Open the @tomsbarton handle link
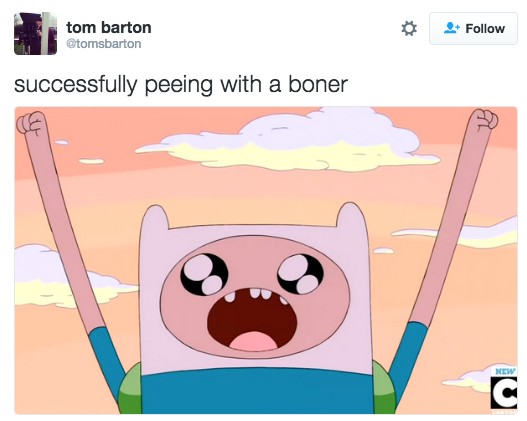This screenshot has width=527, height=421. point(104,44)
